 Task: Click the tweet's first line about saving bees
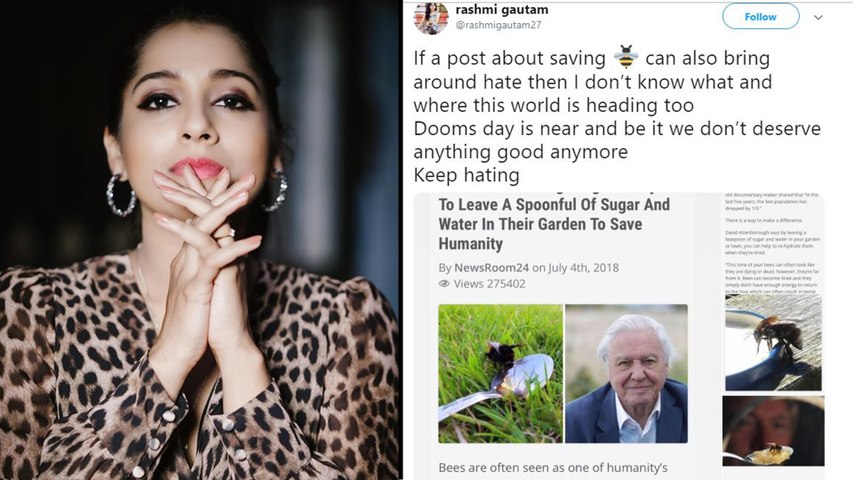point(591,58)
